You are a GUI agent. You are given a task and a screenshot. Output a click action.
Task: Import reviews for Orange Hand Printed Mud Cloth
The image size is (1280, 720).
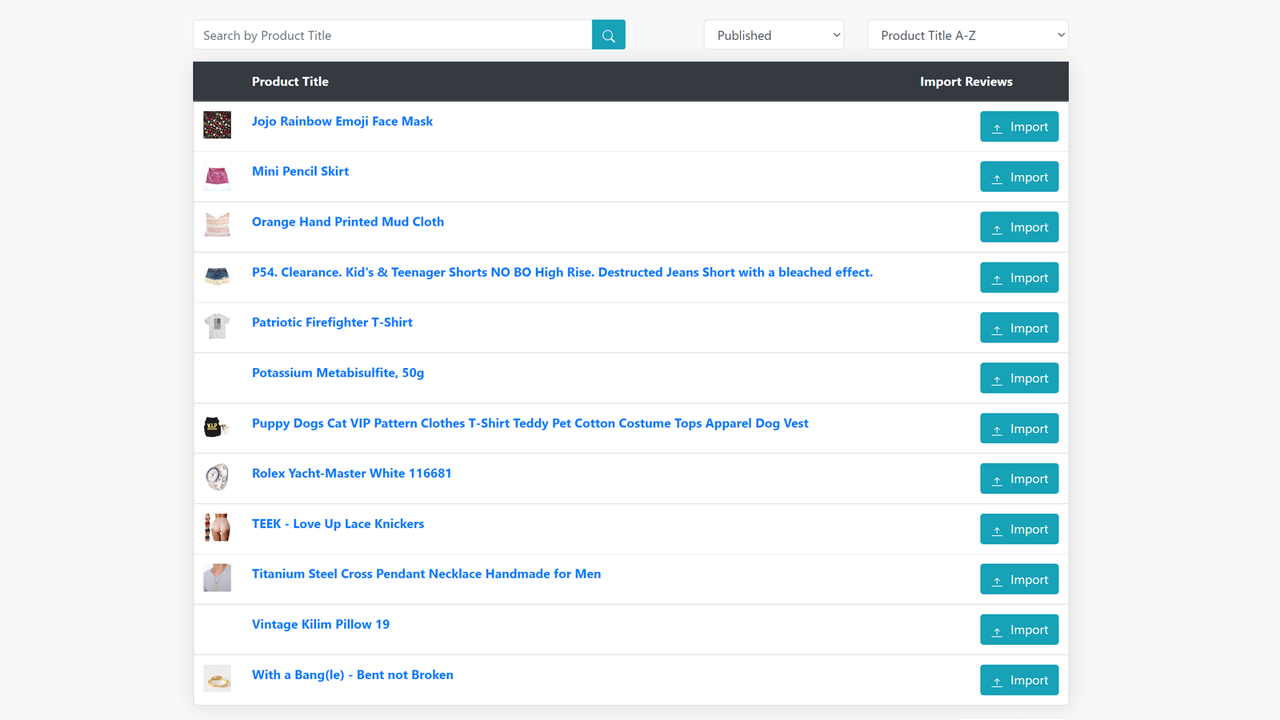point(1019,227)
